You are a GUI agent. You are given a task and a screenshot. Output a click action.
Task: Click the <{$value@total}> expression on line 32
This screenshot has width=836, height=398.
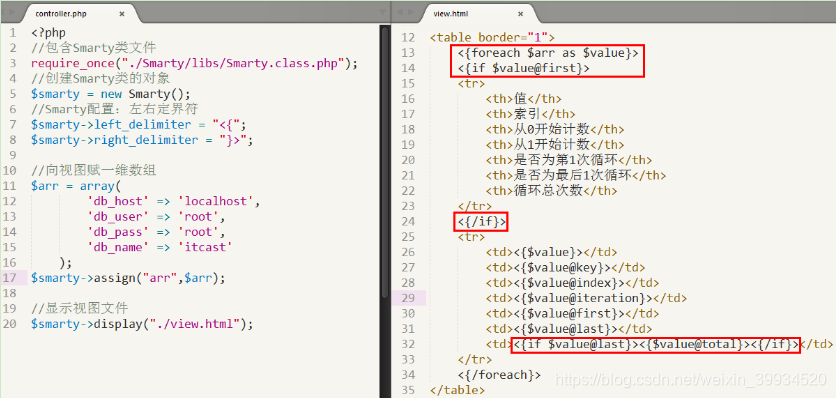[694, 344]
